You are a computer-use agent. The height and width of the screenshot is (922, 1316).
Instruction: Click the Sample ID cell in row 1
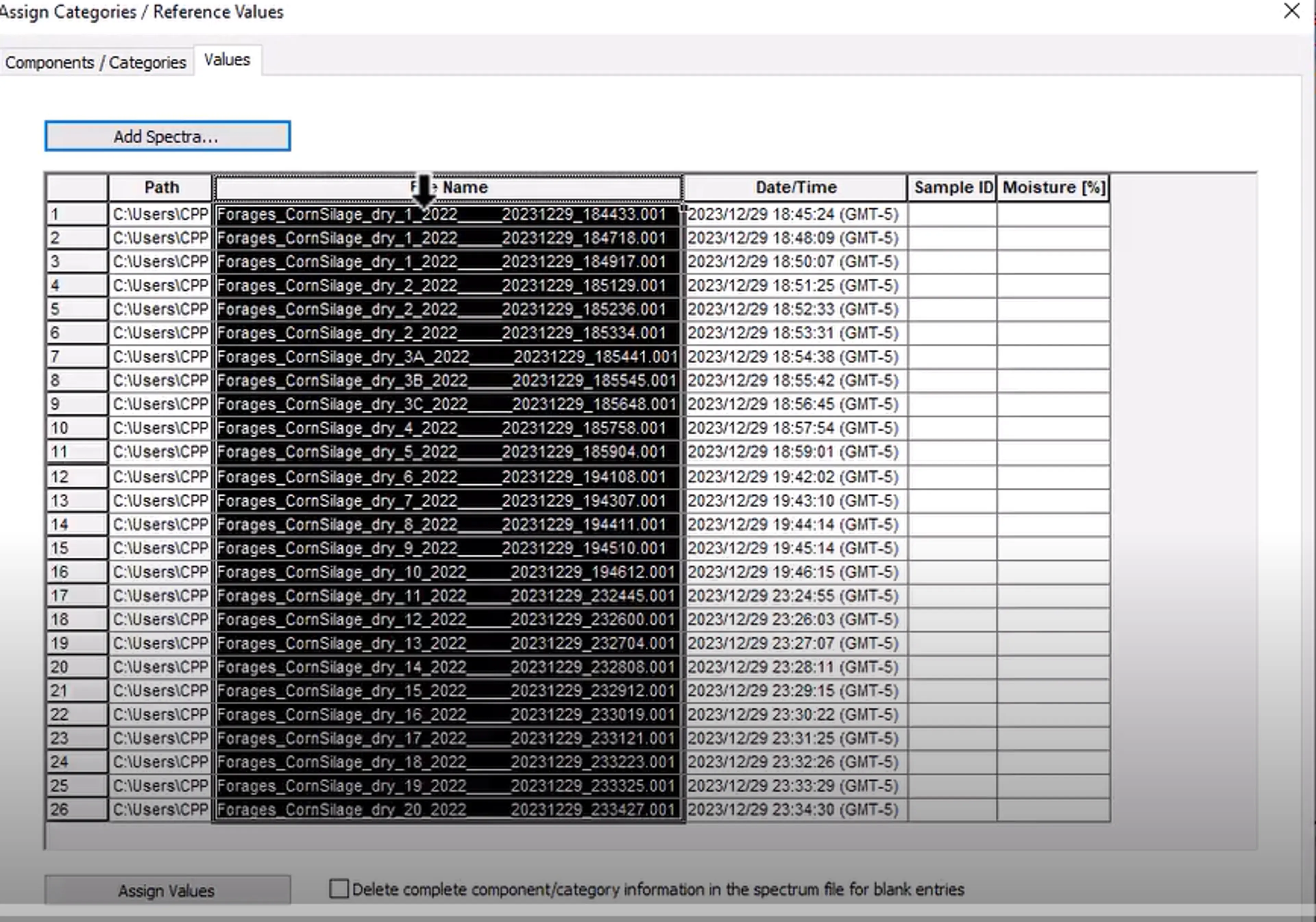[952, 215]
